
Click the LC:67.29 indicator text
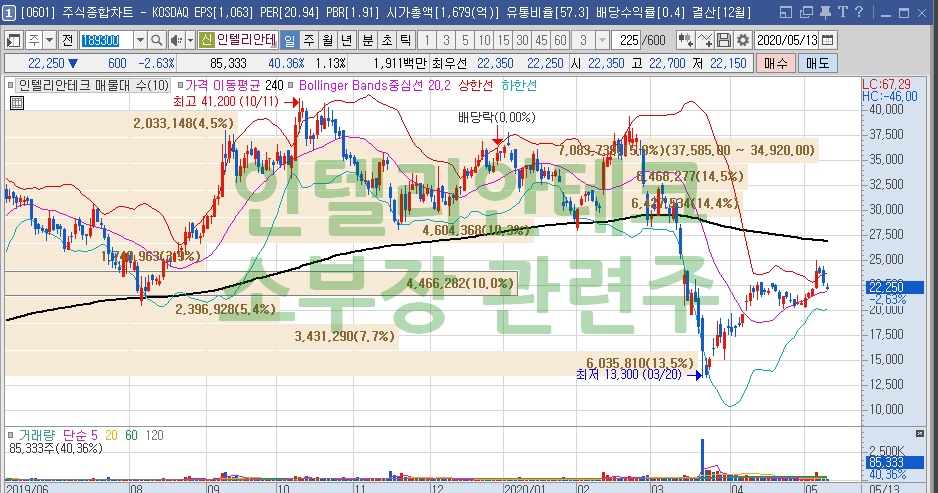pyautogui.click(x=886, y=84)
